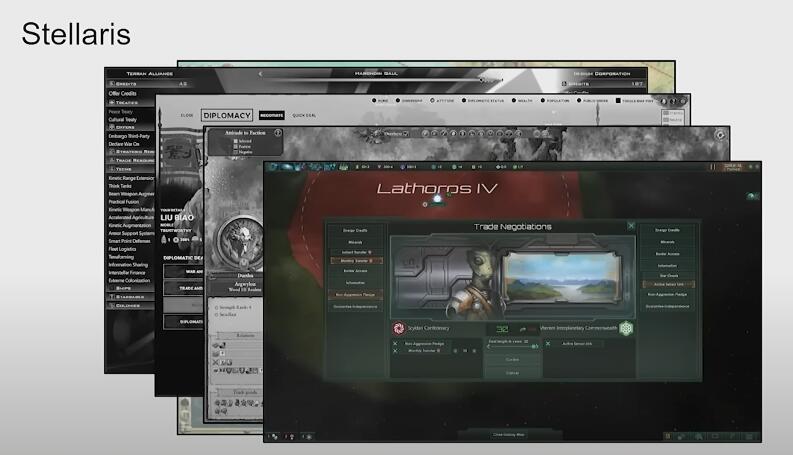This screenshot has height=455, width=793.
Task: Expand Starbases section header
Action: pos(130,297)
